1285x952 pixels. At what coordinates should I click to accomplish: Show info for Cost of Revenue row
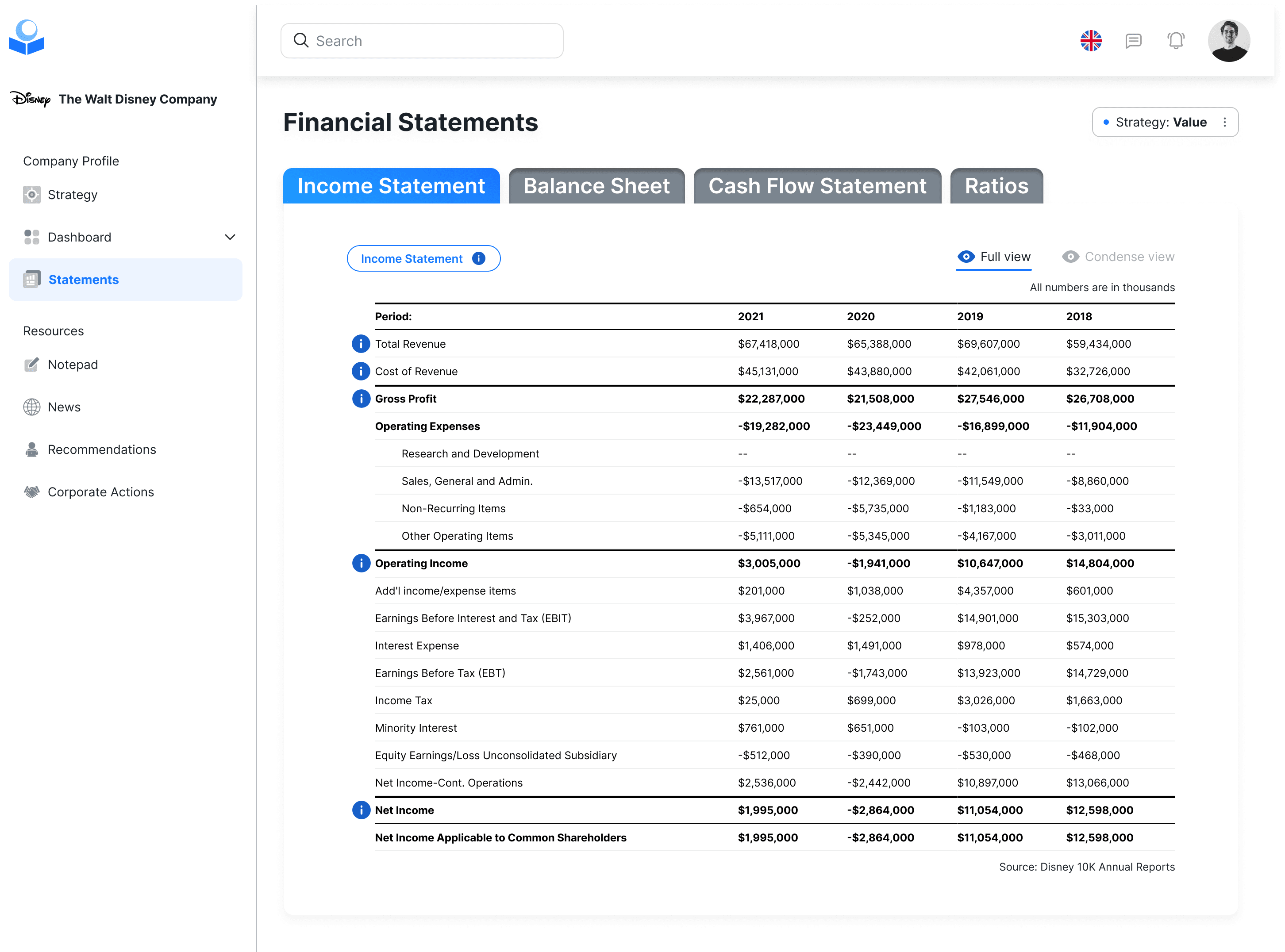pos(361,372)
